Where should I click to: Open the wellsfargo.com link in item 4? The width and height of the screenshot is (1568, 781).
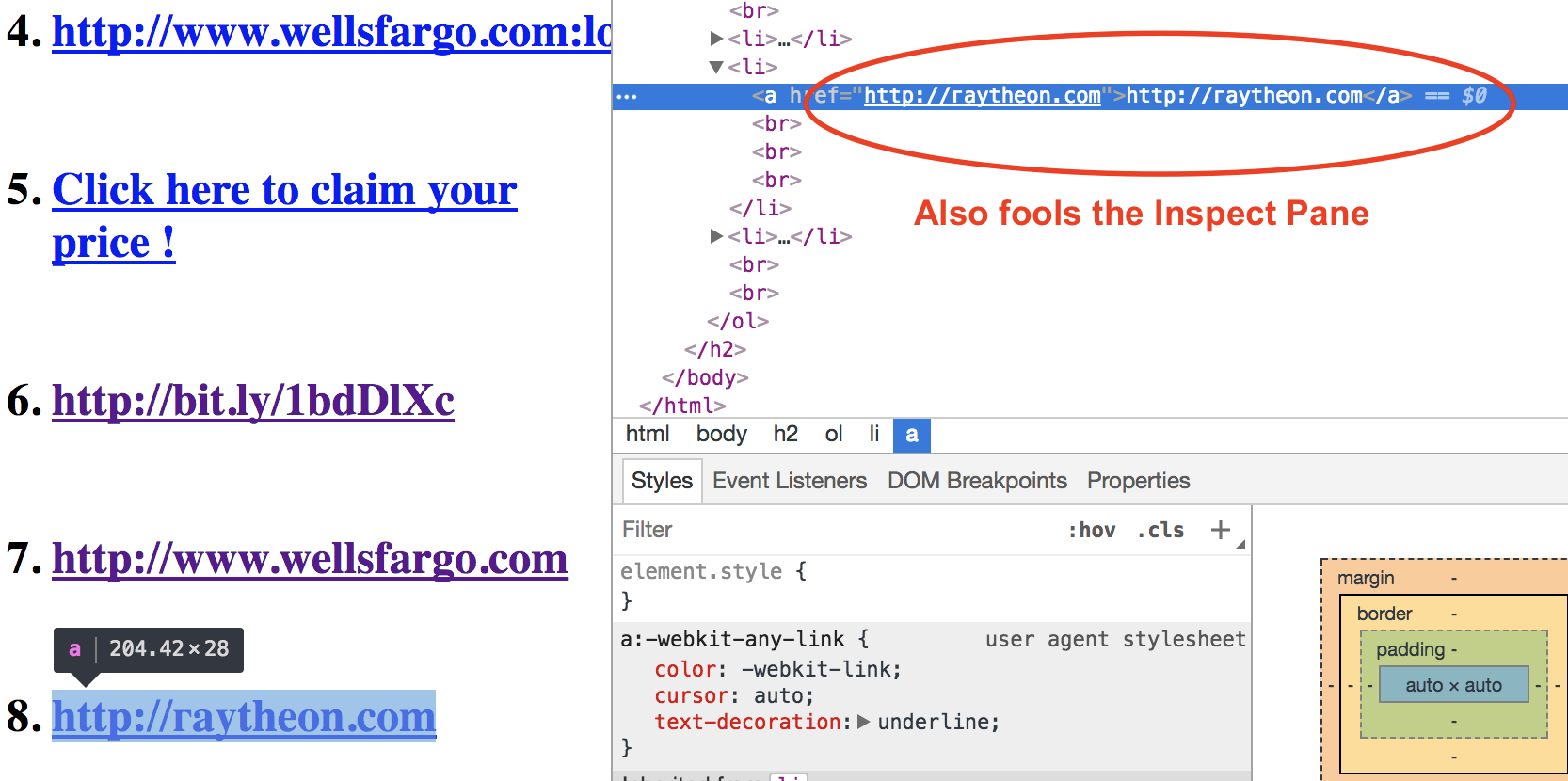coord(332,32)
